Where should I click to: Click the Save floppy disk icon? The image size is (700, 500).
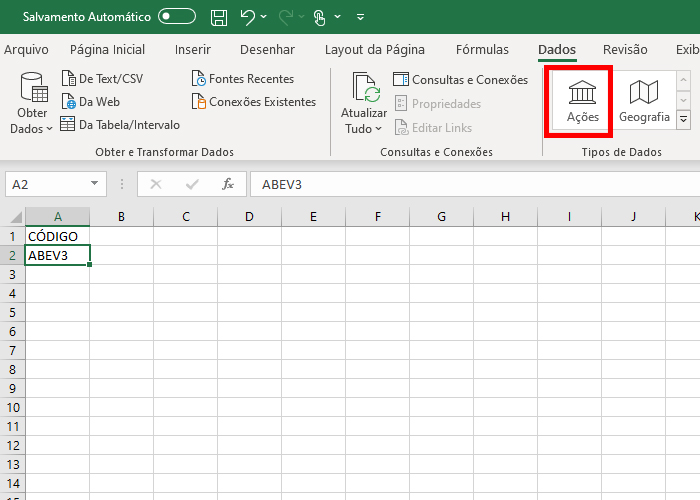click(x=219, y=17)
